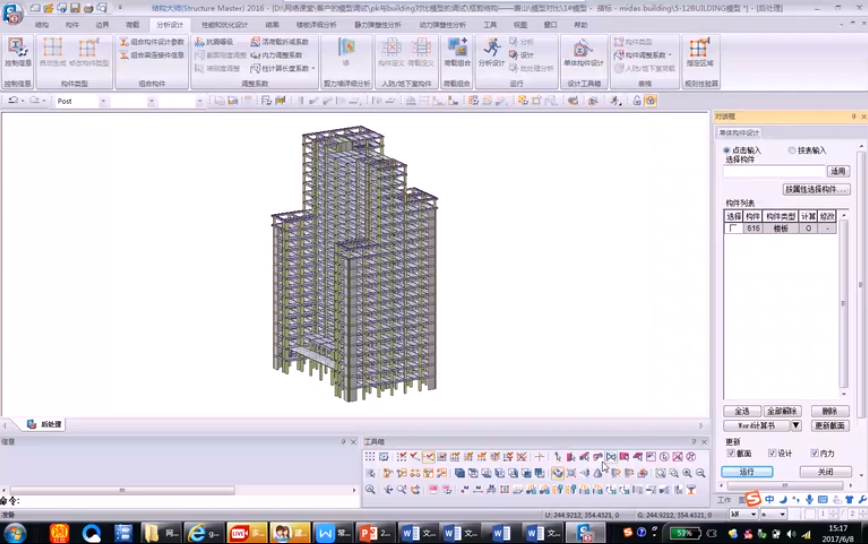The width and height of the screenshot is (868, 544).
Task: Click the highlighted view icon in toolbox second row
Action: [557, 473]
